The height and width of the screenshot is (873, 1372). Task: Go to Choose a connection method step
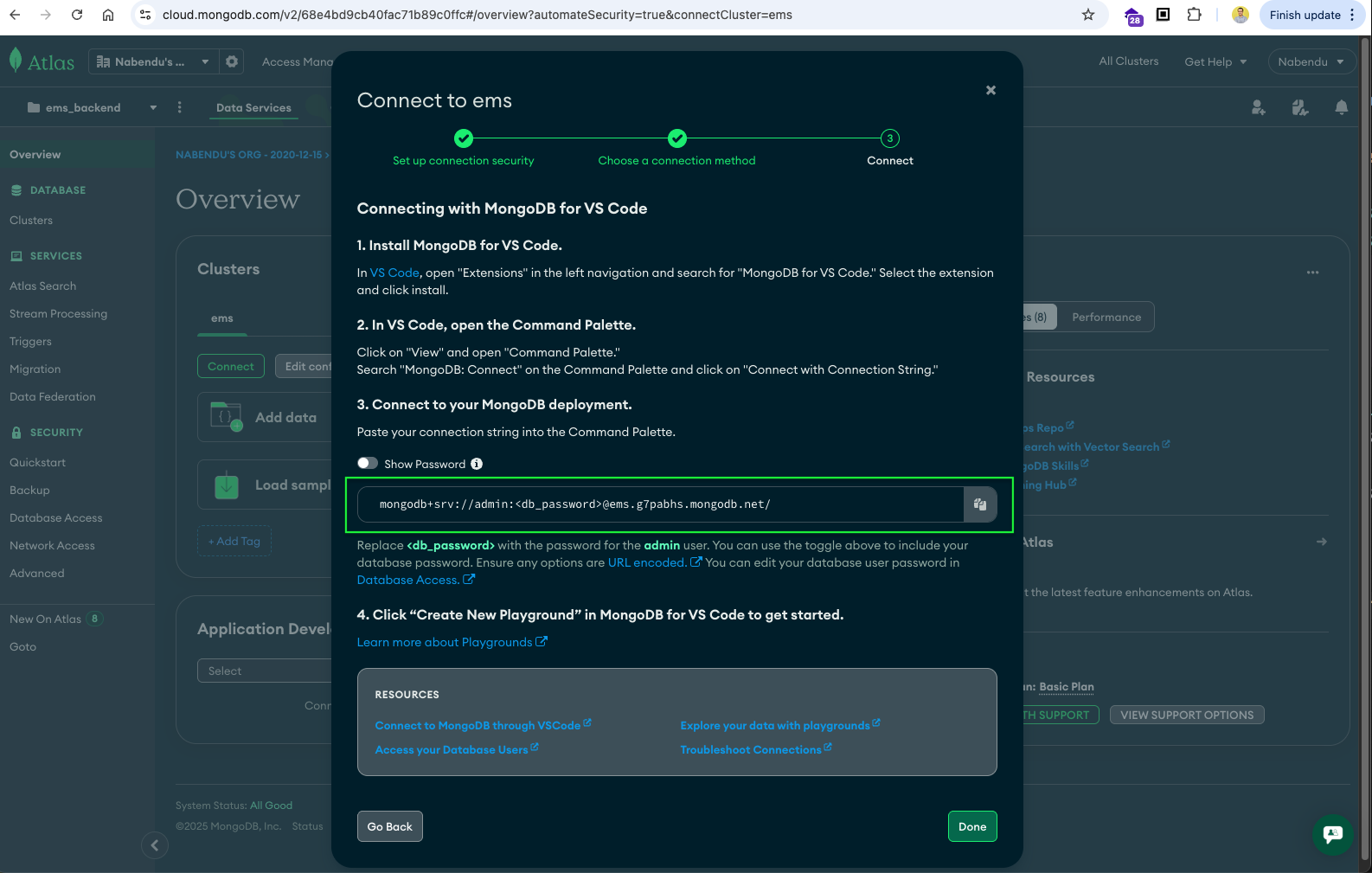676,148
